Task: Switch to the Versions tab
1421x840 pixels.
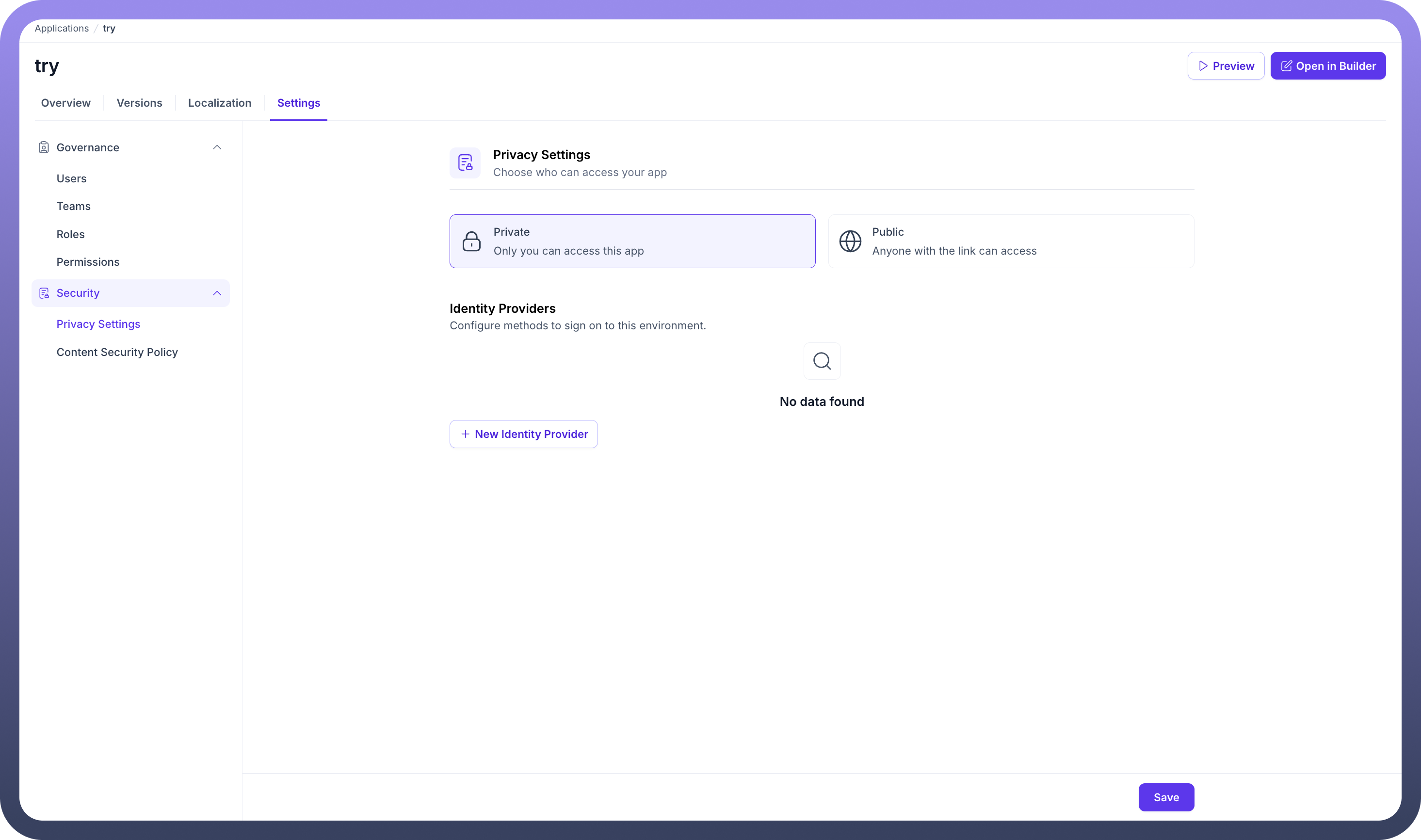Action: tap(139, 103)
